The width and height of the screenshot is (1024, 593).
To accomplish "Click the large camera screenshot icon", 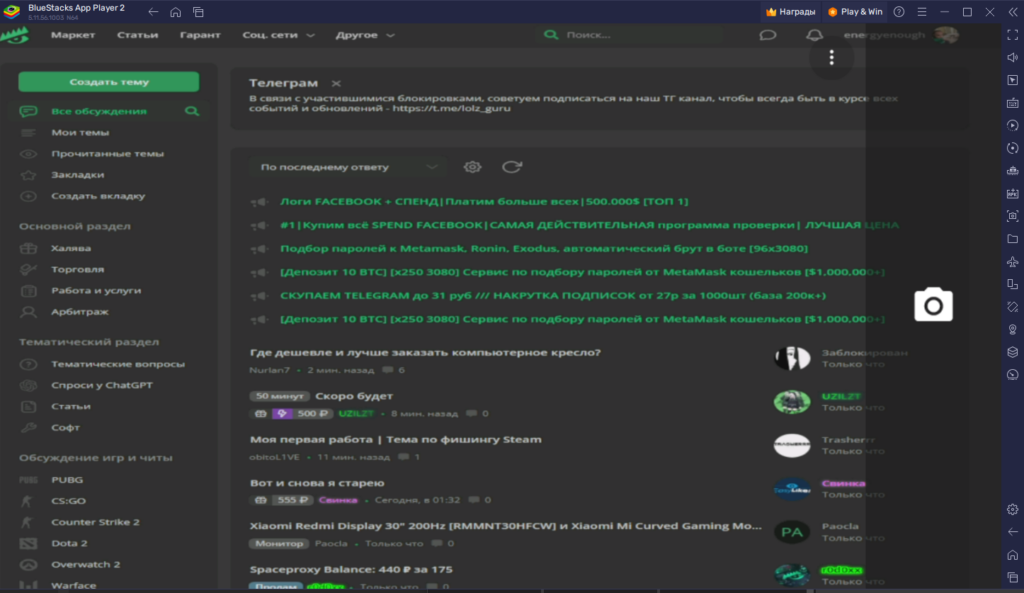I will point(933,305).
